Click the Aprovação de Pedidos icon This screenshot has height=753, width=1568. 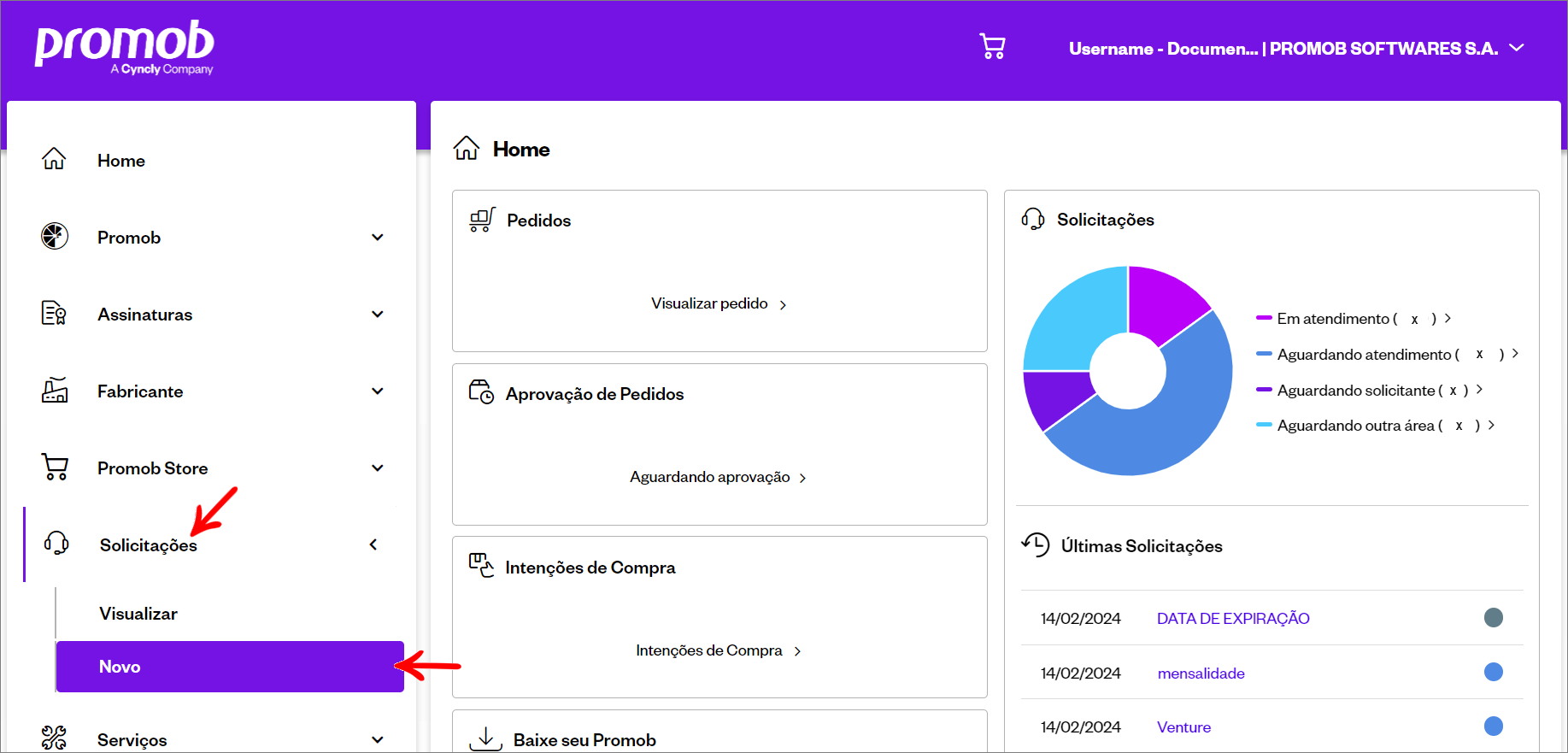pos(482,392)
